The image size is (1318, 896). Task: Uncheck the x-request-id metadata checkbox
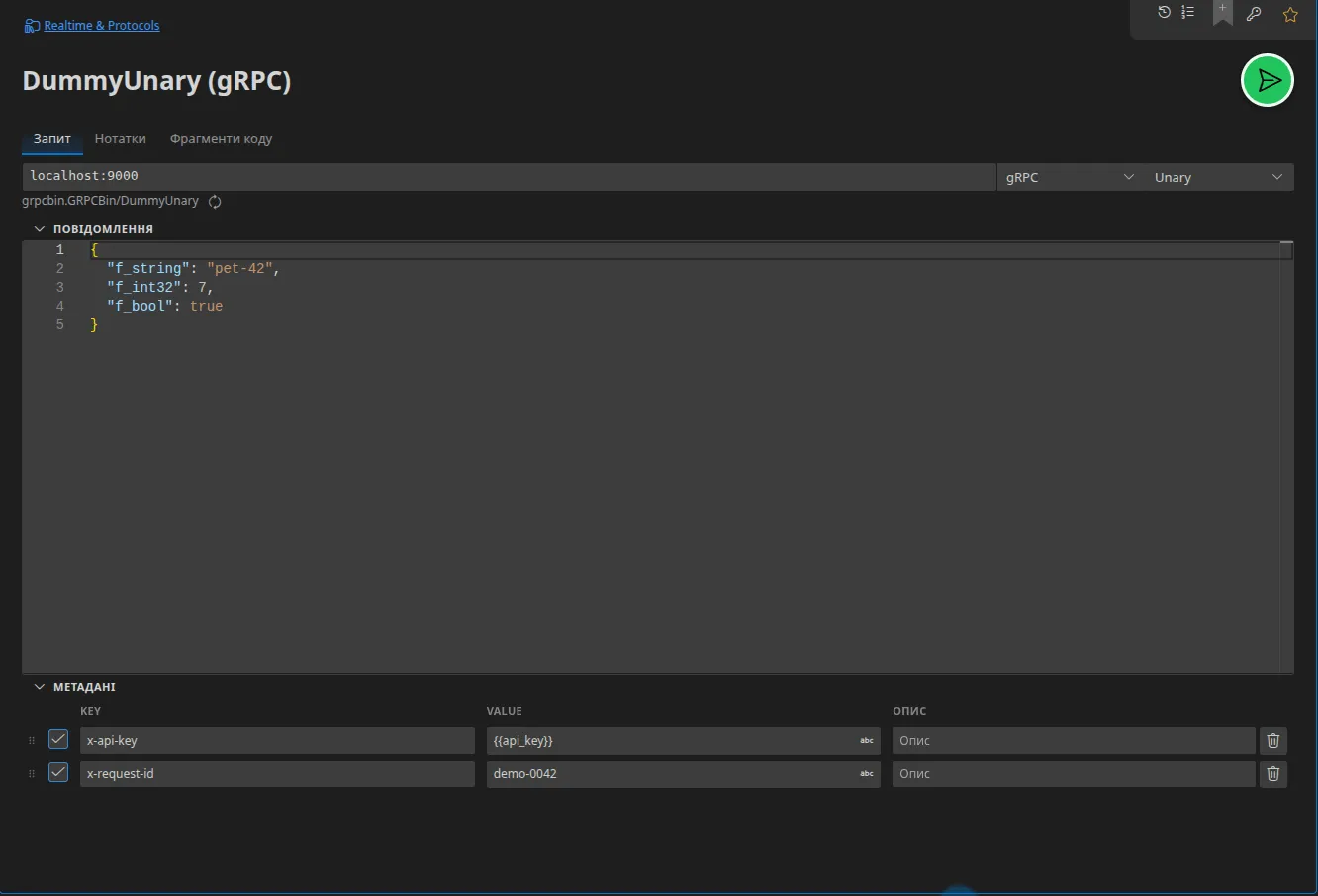[58, 772]
